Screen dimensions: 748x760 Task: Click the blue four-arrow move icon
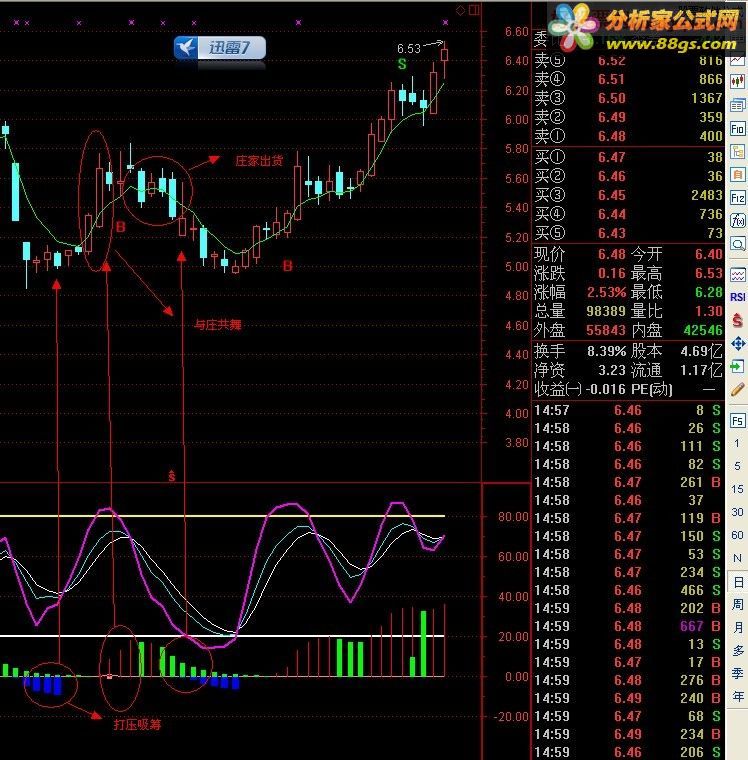(737, 344)
